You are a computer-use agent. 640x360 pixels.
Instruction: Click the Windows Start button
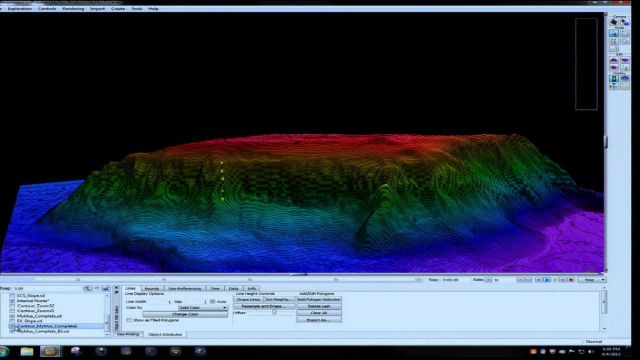tap(4, 351)
